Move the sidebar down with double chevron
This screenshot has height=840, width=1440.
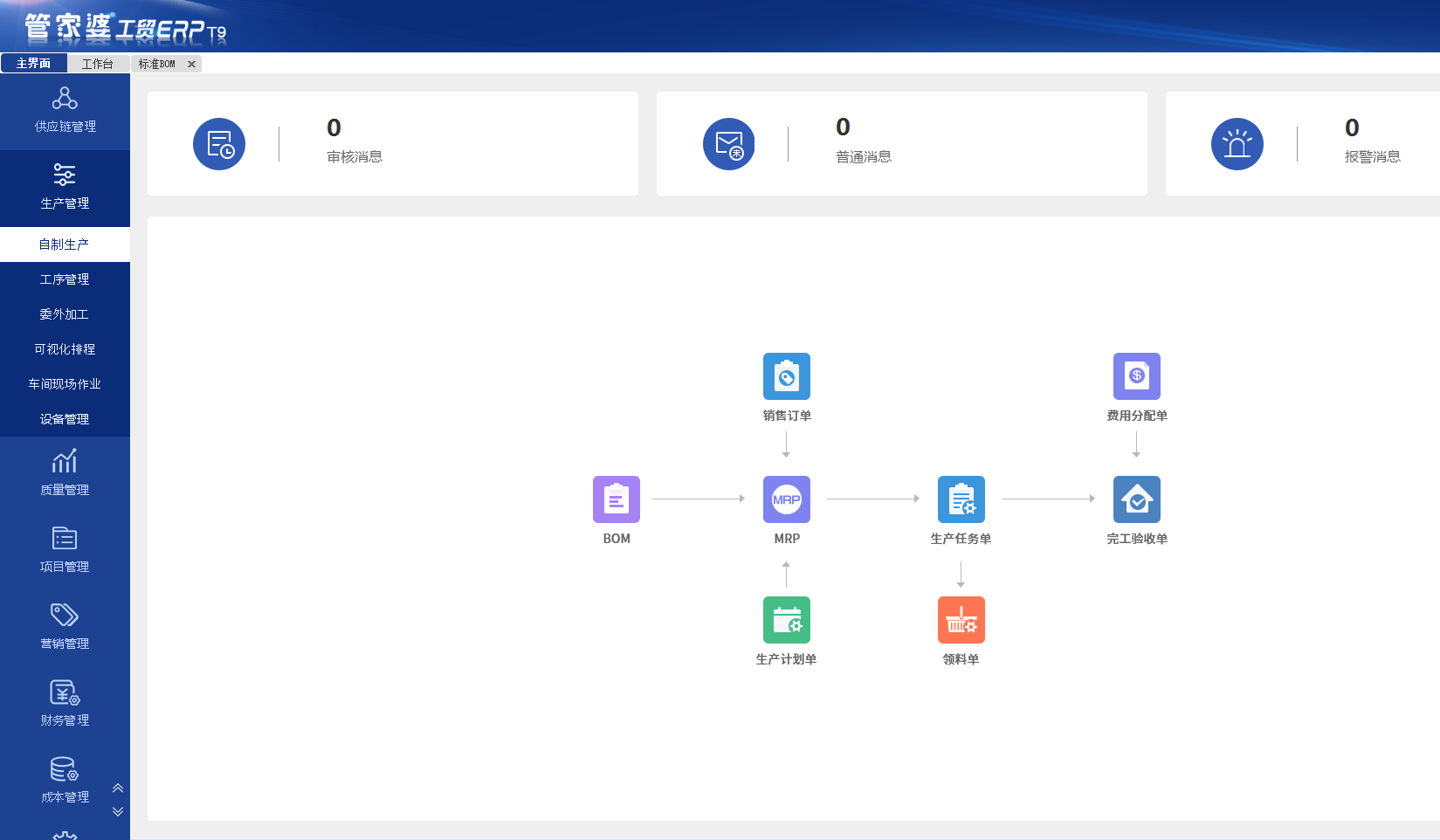click(x=118, y=811)
